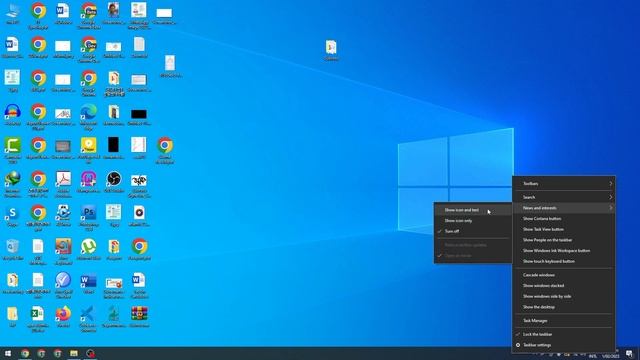Choose Show windows stacked
Viewport: 640px width, 360px height.
pos(564,286)
